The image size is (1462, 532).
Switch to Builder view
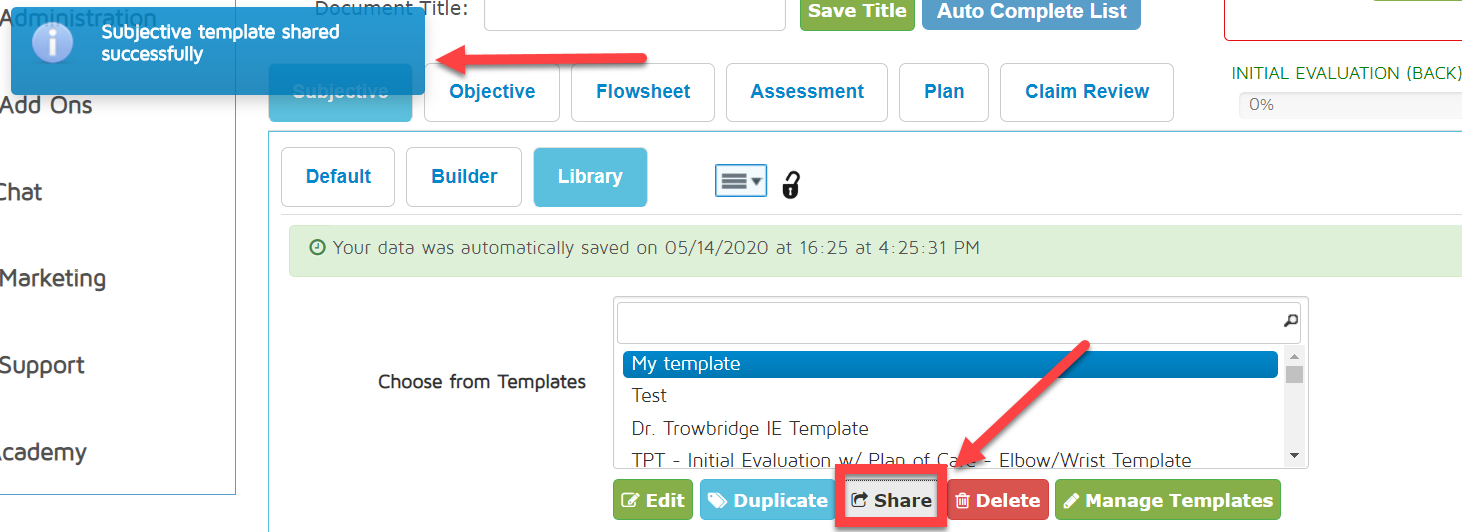pyautogui.click(x=464, y=177)
